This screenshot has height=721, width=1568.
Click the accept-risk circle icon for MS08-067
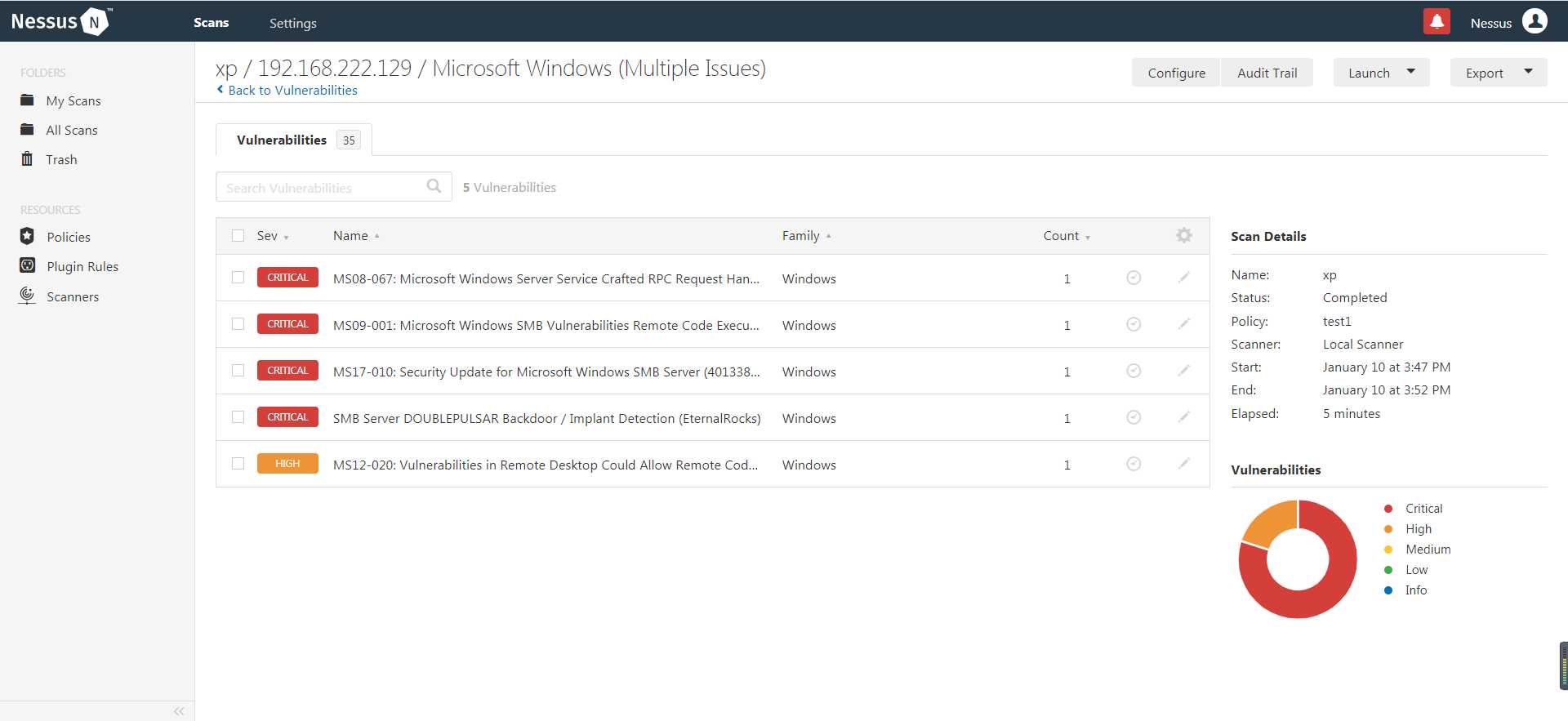[x=1134, y=278]
